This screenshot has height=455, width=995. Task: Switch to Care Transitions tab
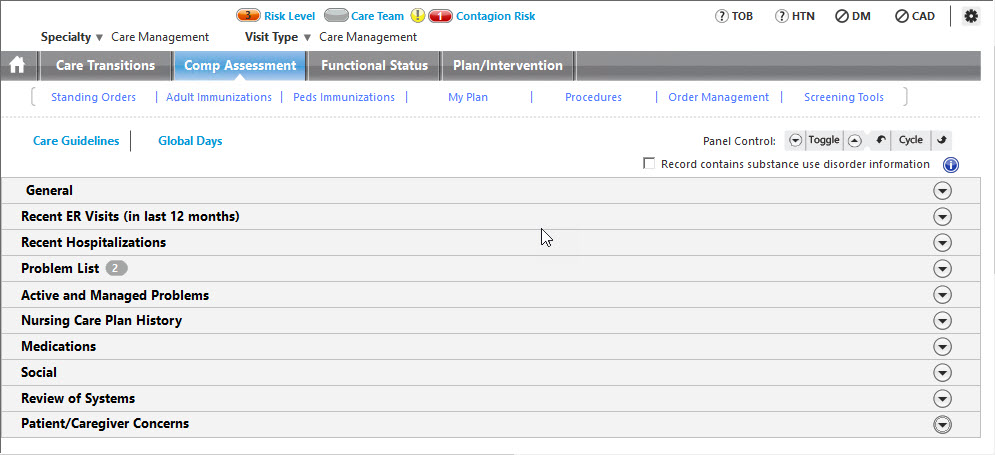click(105, 65)
